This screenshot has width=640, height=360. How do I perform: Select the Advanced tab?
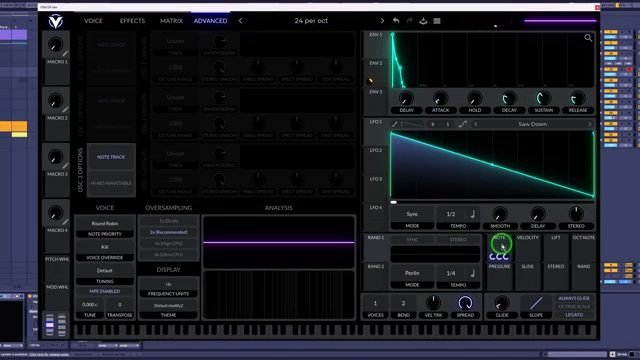tap(210, 21)
